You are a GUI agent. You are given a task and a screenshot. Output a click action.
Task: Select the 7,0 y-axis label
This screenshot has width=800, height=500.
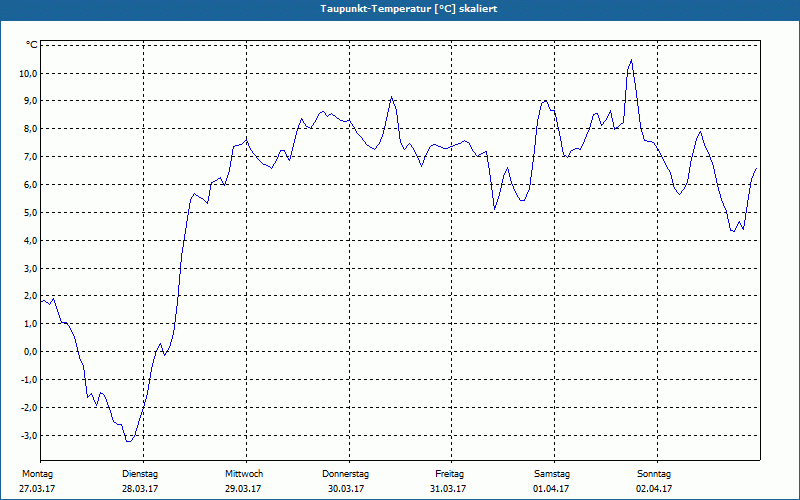pyautogui.click(x=30, y=157)
